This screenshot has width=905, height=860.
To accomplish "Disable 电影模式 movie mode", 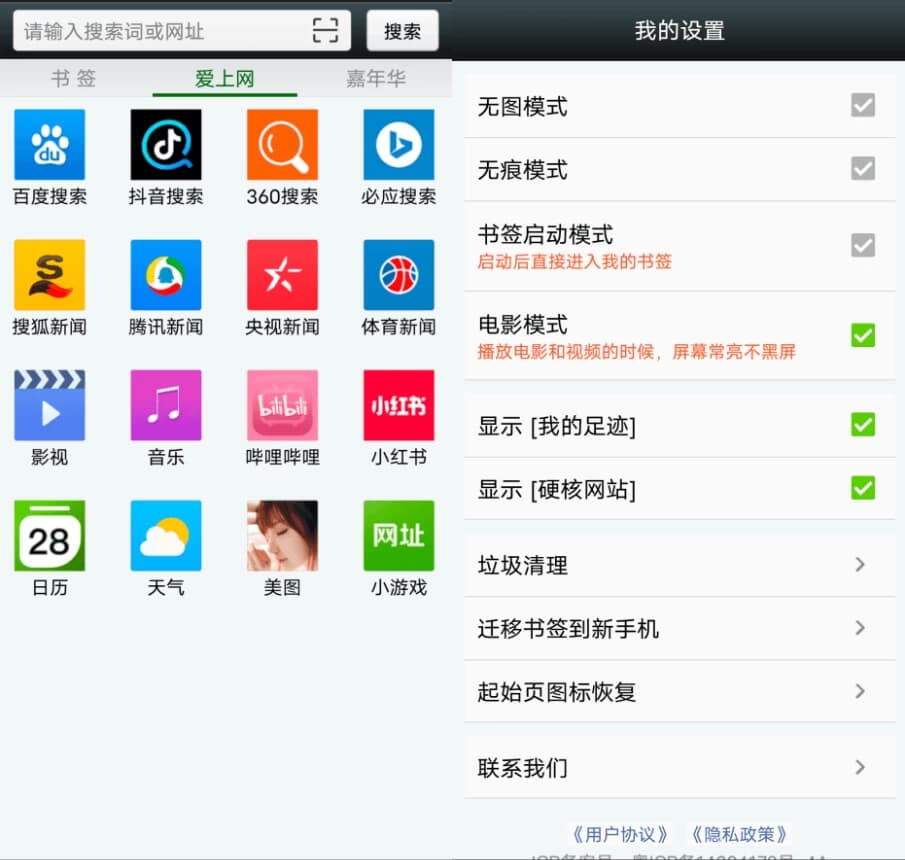I will (x=862, y=335).
